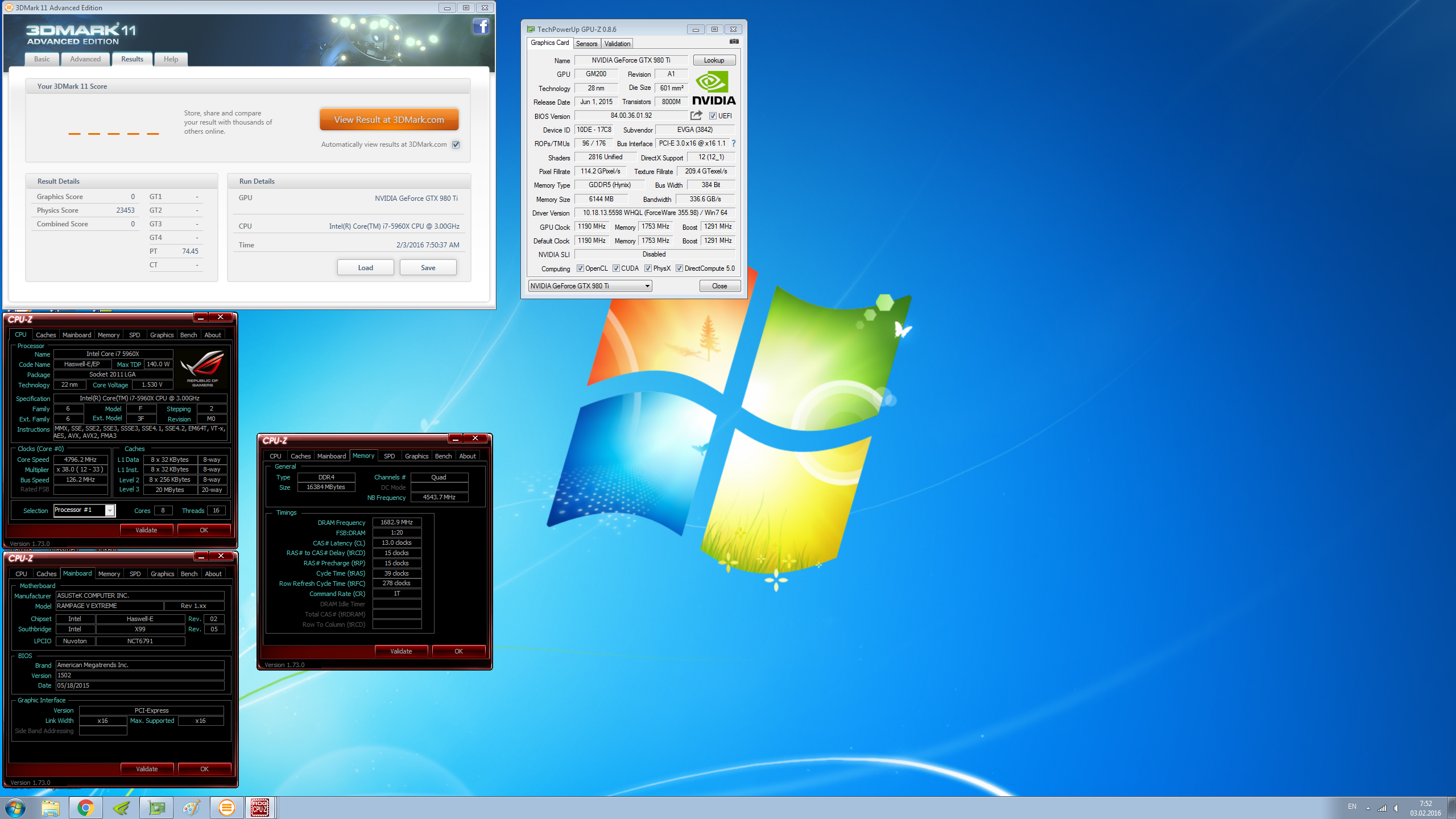The height and width of the screenshot is (819, 1456).
Task: Click Validate in CPU-Z Mainboard window
Action: (147, 769)
